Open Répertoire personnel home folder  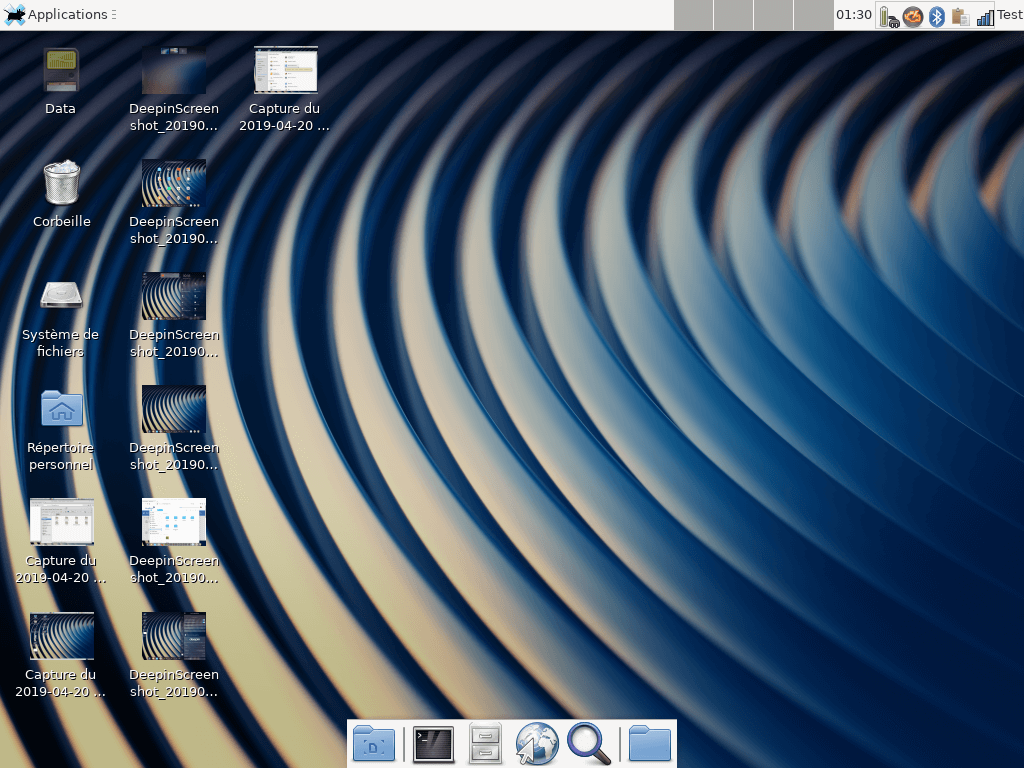(62, 409)
